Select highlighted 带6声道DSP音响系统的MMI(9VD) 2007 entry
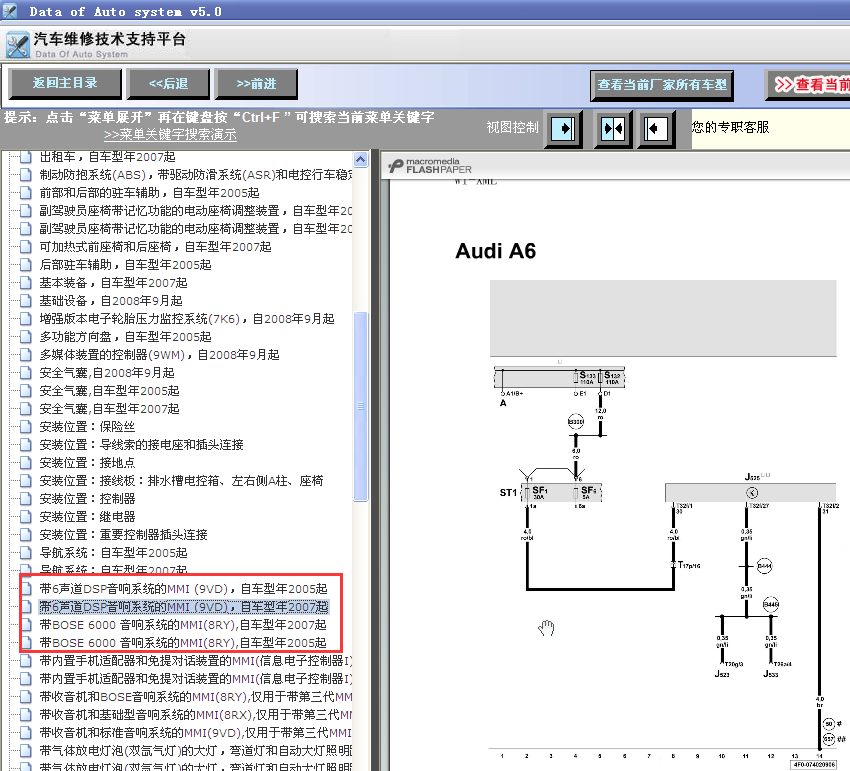850x771 pixels. tap(183, 607)
